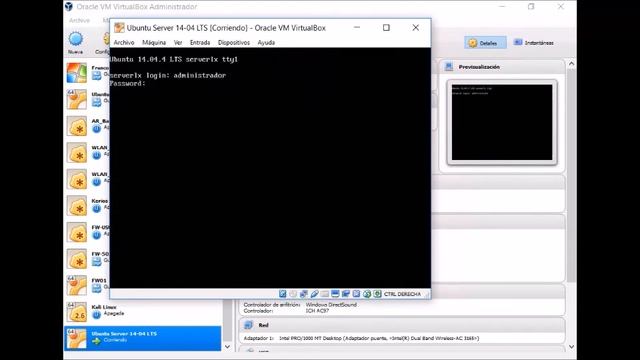Click the Red section header
The width and height of the screenshot is (640, 360).
click(402, 325)
